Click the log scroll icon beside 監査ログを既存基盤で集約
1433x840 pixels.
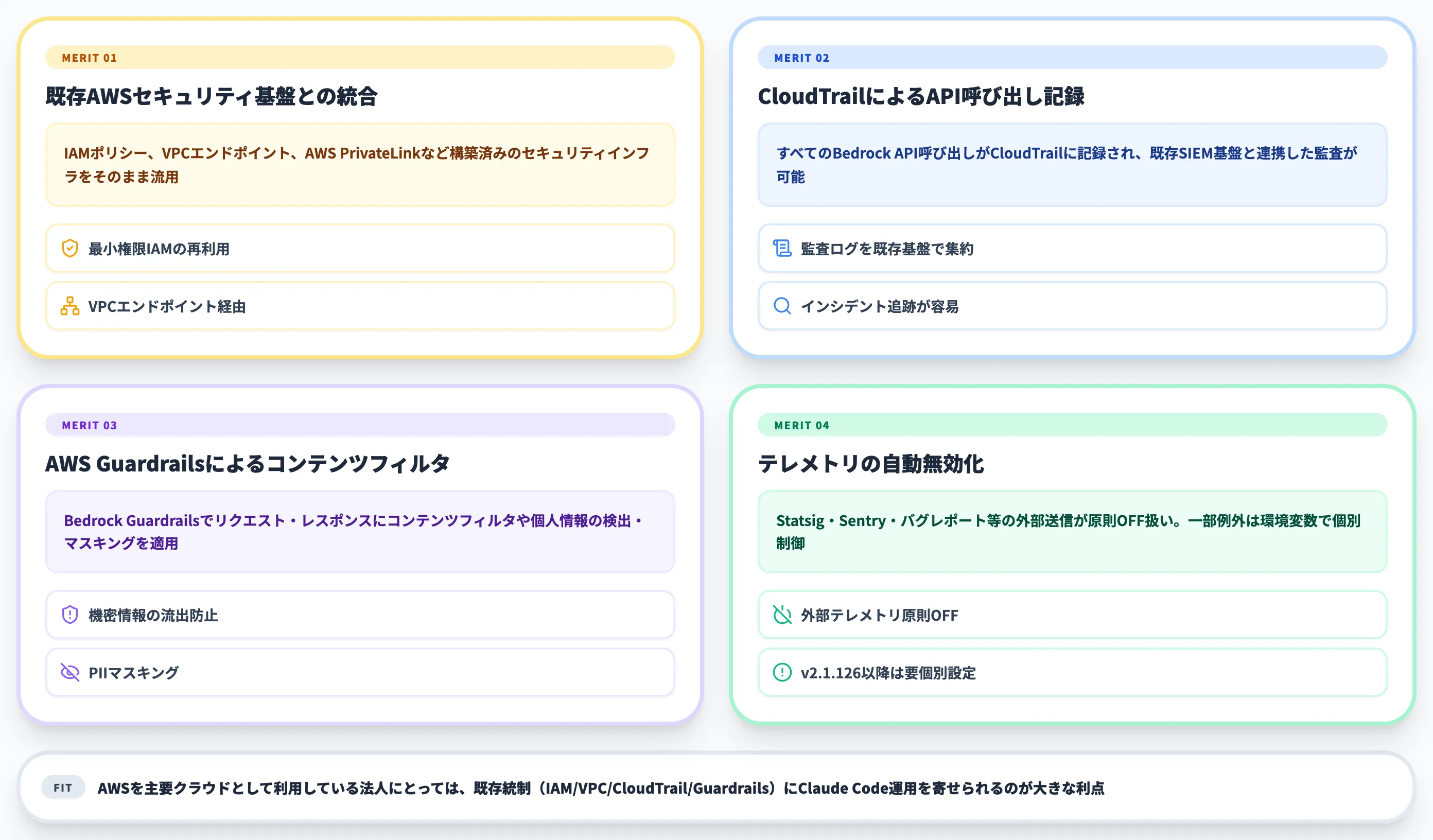(782, 249)
